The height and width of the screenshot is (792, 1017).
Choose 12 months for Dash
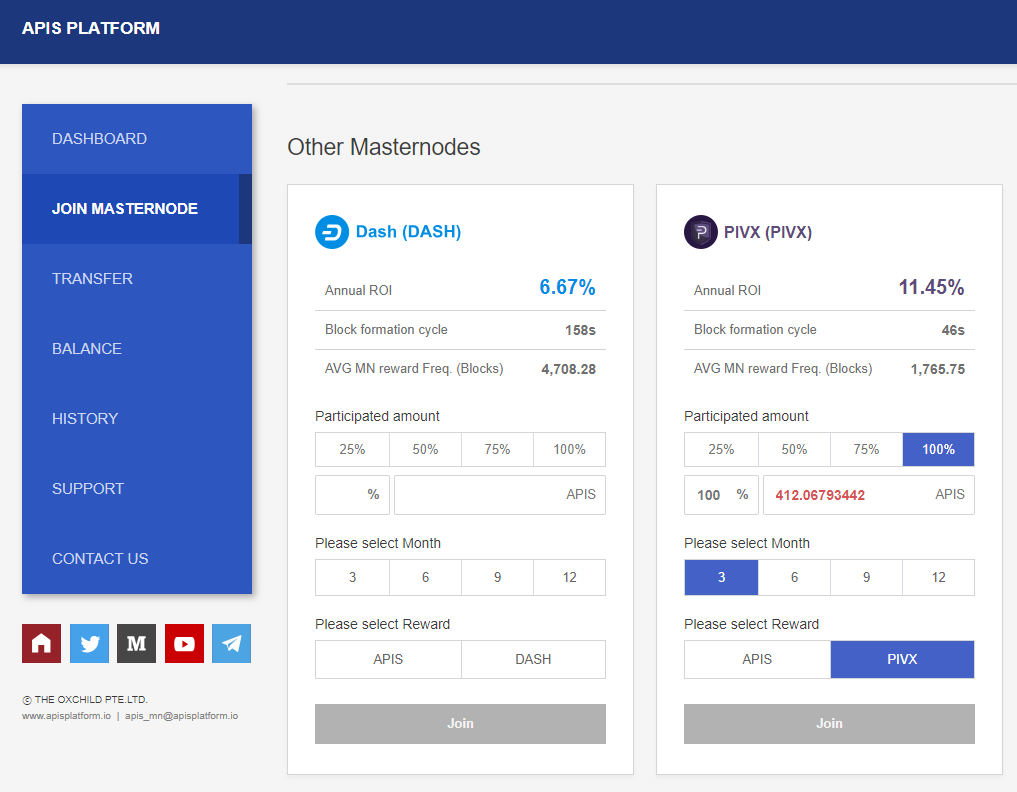point(569,577)
